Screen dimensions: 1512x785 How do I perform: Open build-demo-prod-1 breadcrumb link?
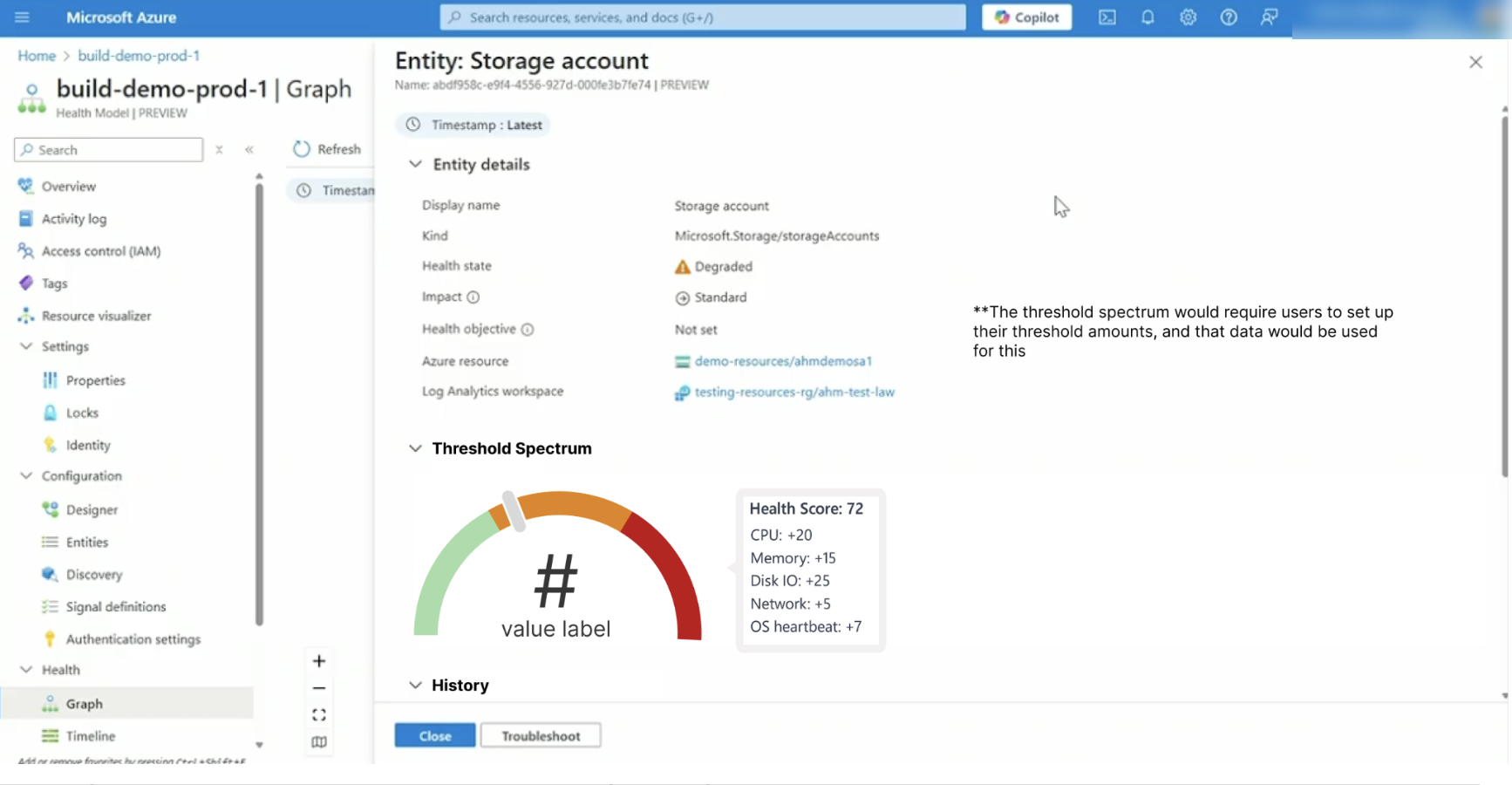click(x=139, y=56)
